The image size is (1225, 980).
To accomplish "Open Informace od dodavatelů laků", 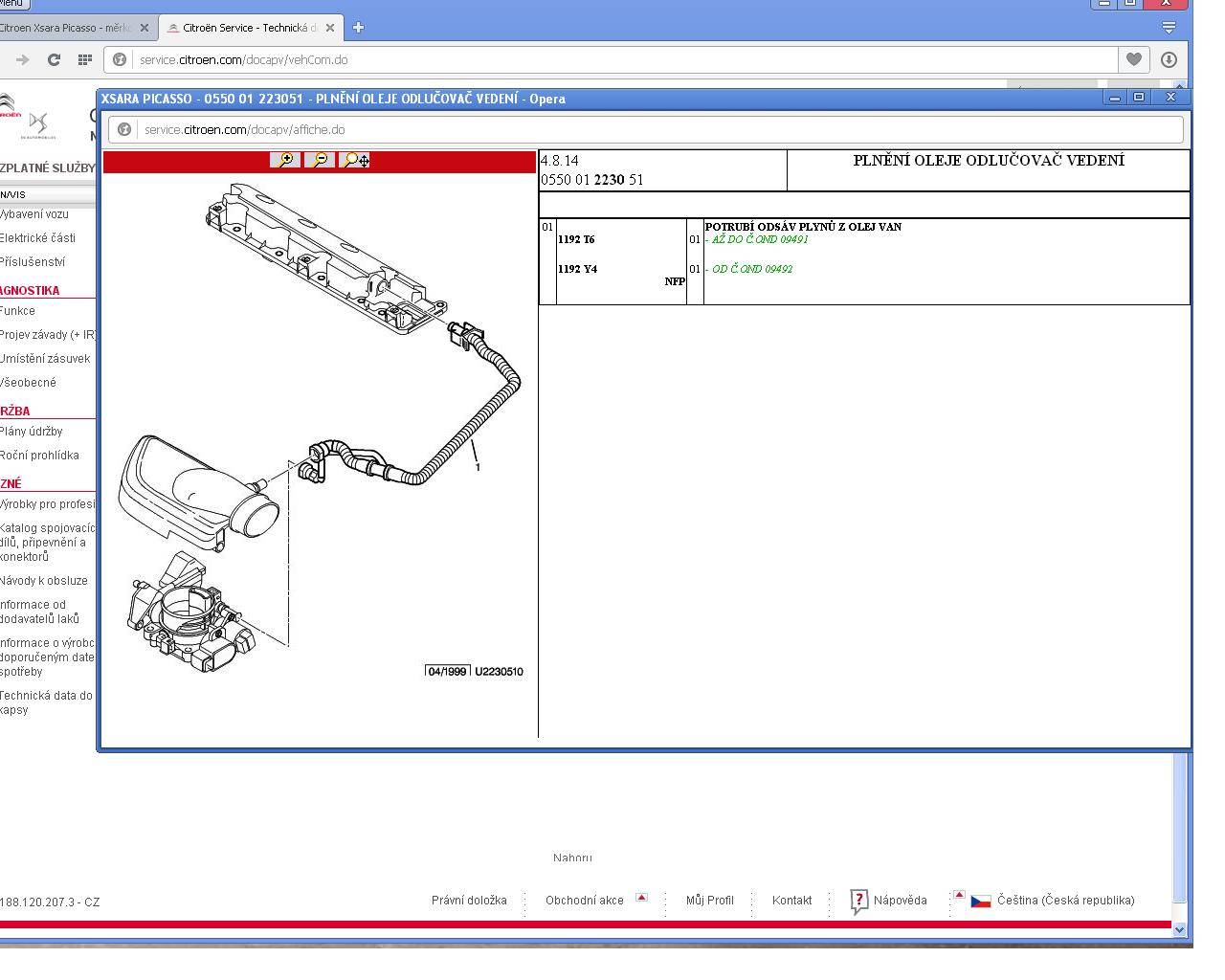I will pos(40,612).
